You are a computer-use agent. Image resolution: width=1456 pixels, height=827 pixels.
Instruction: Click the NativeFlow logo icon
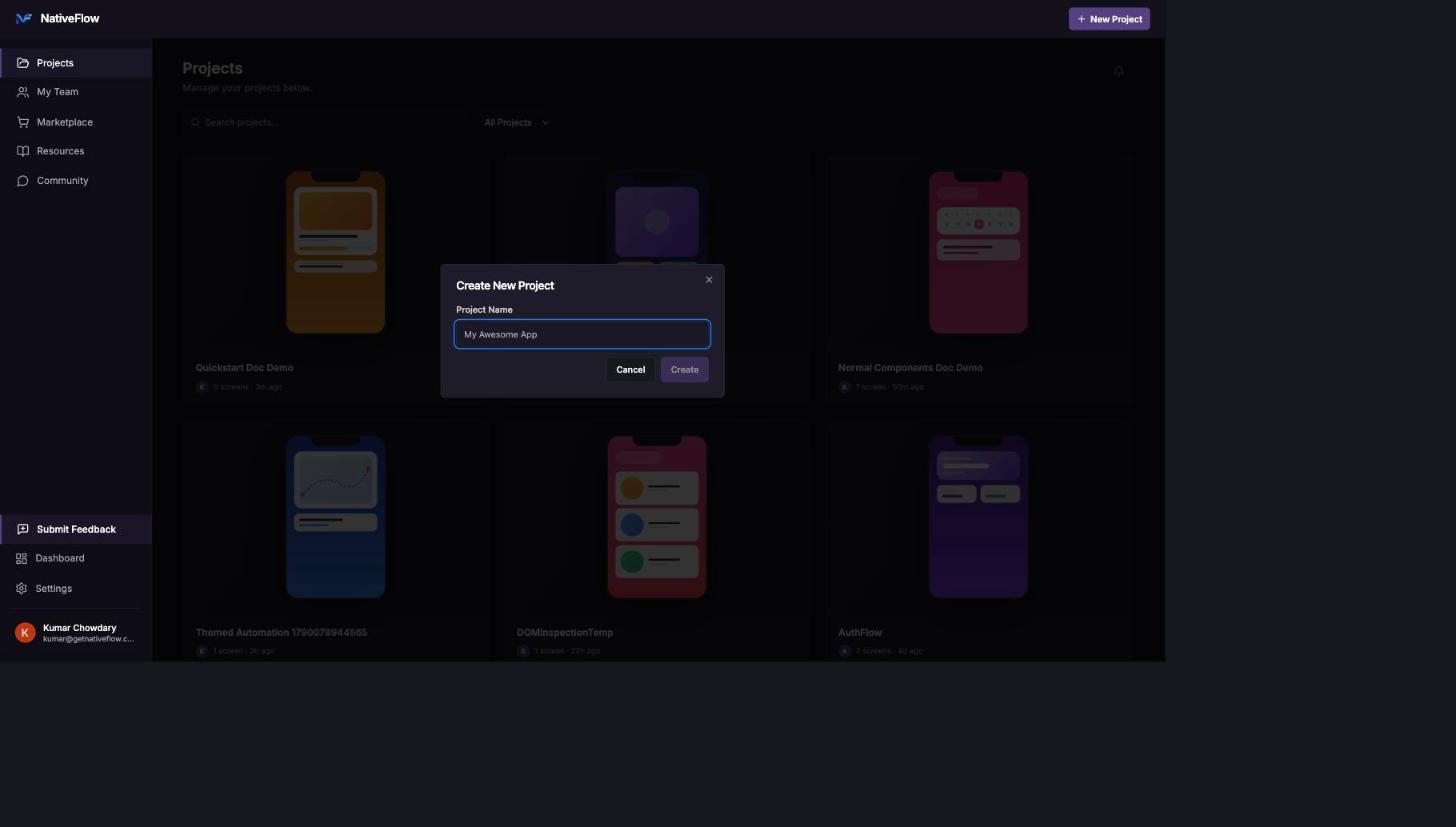pos(24,18)
